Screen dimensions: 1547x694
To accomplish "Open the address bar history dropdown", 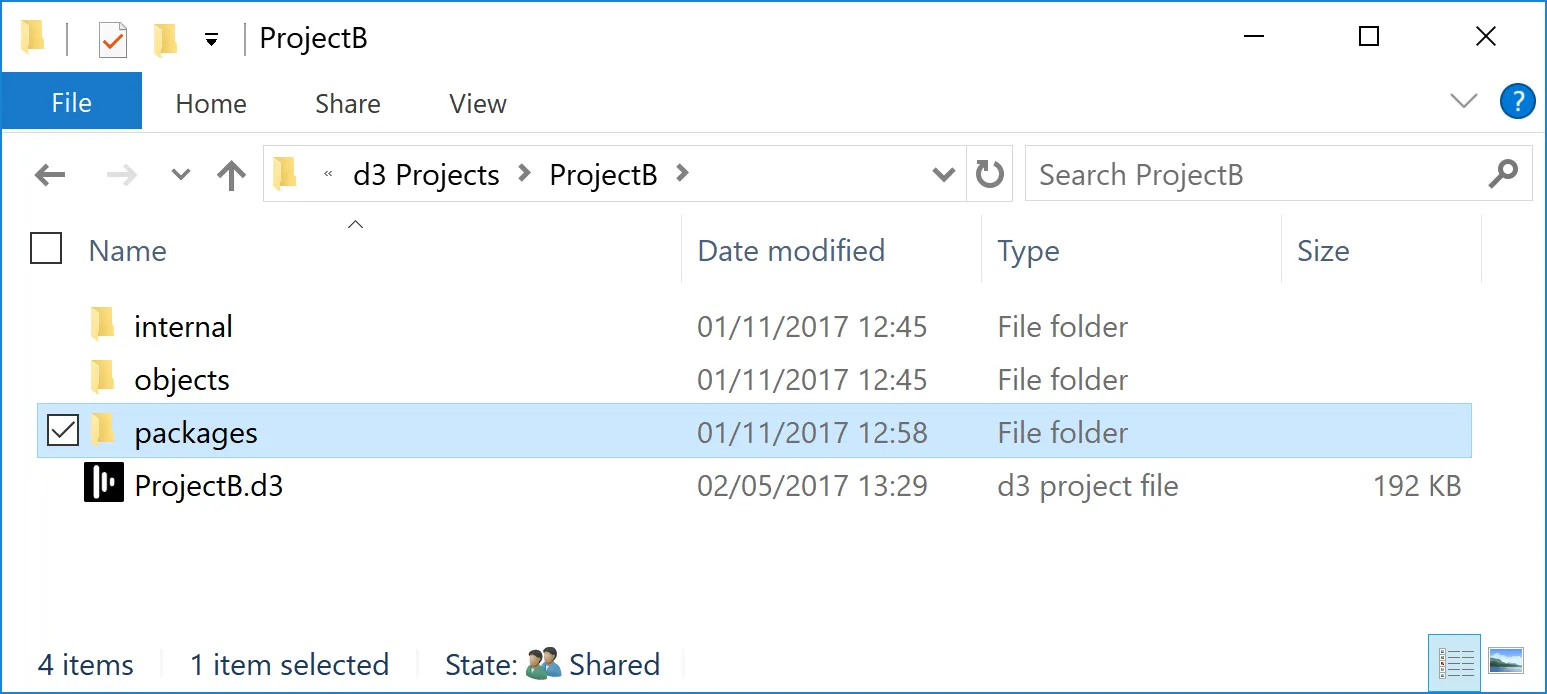I will tap(942, 174).
